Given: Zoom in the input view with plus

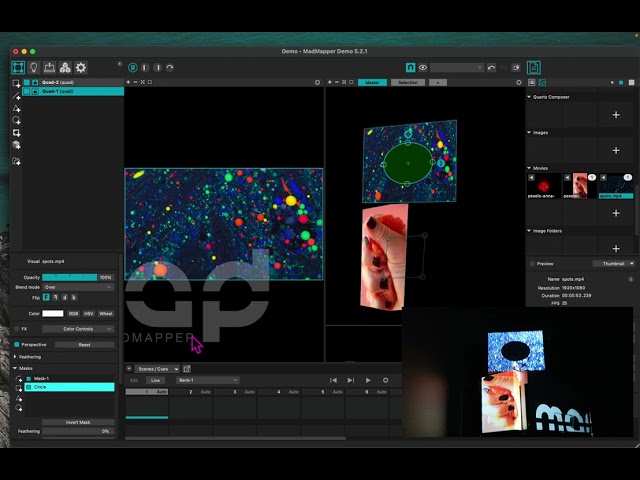Looking at the screenshot, I should 128,82.
